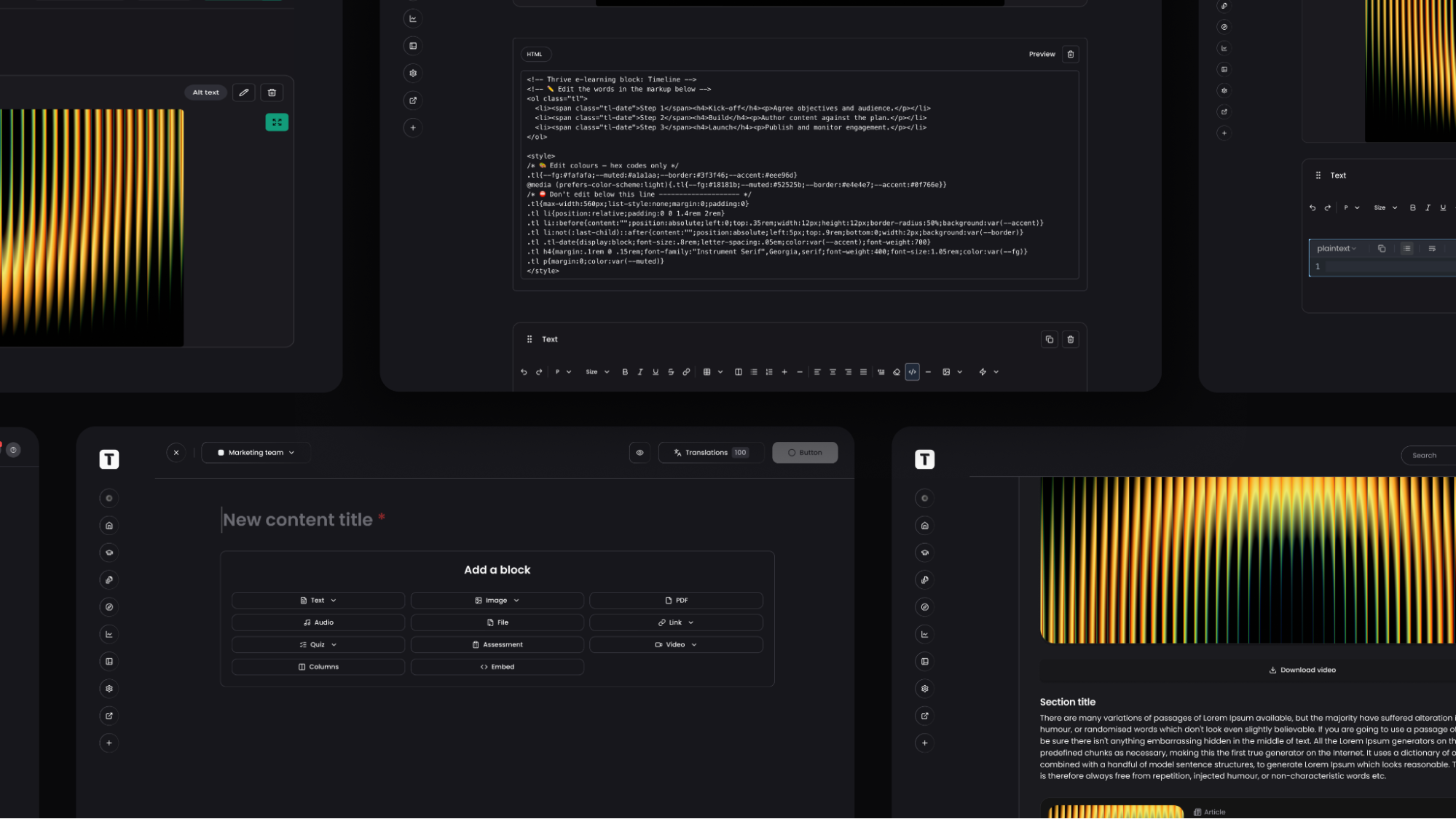Toggle strikethrough in the center Text toolbar

click(671, 372)
